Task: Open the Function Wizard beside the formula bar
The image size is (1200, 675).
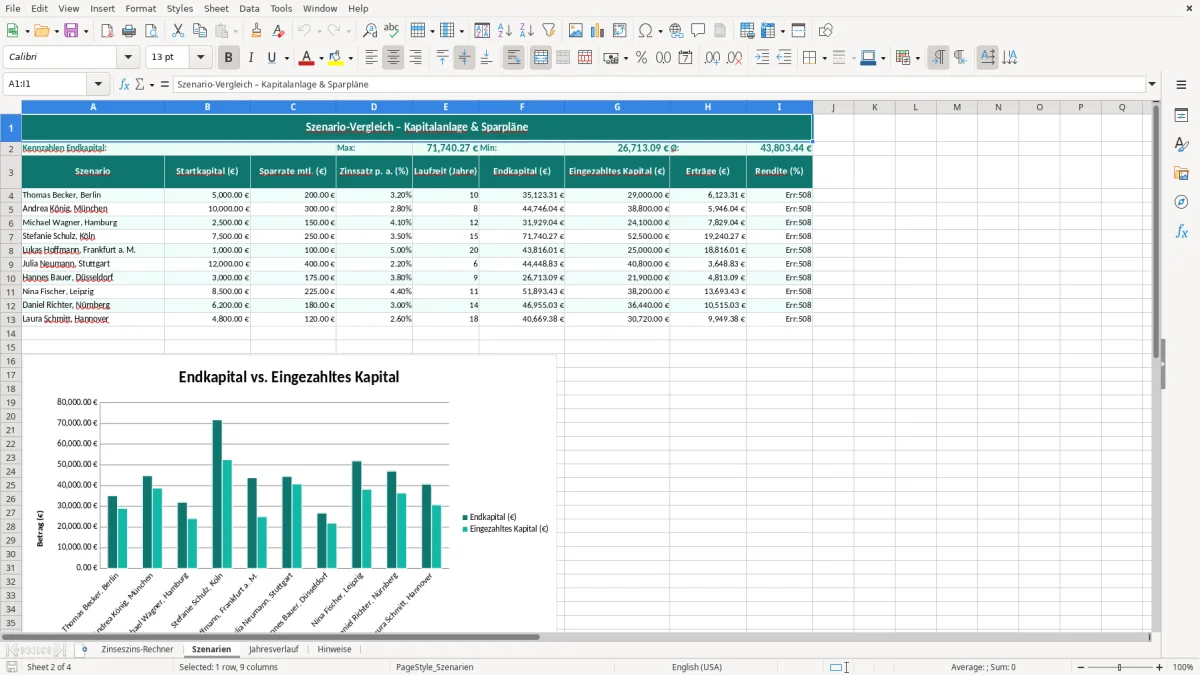Action: [124, 85]
